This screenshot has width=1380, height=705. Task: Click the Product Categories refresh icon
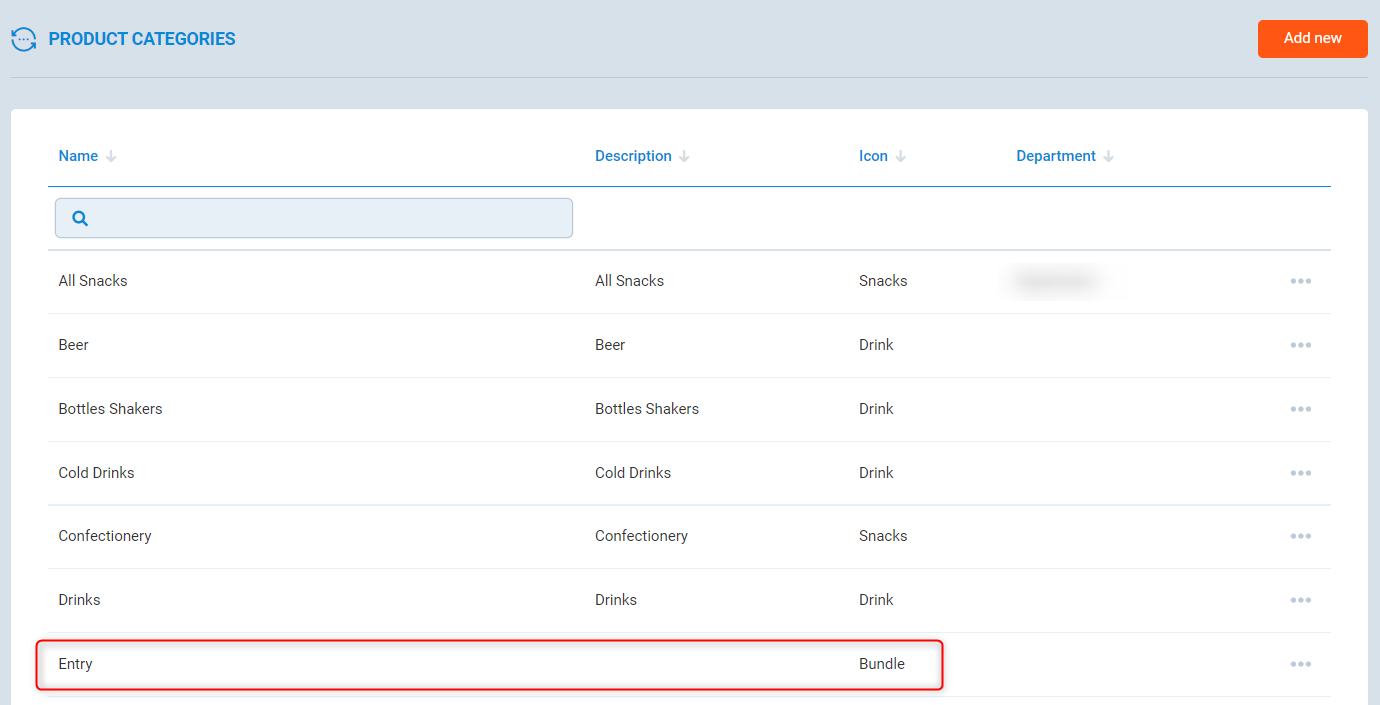coord(24,39)
